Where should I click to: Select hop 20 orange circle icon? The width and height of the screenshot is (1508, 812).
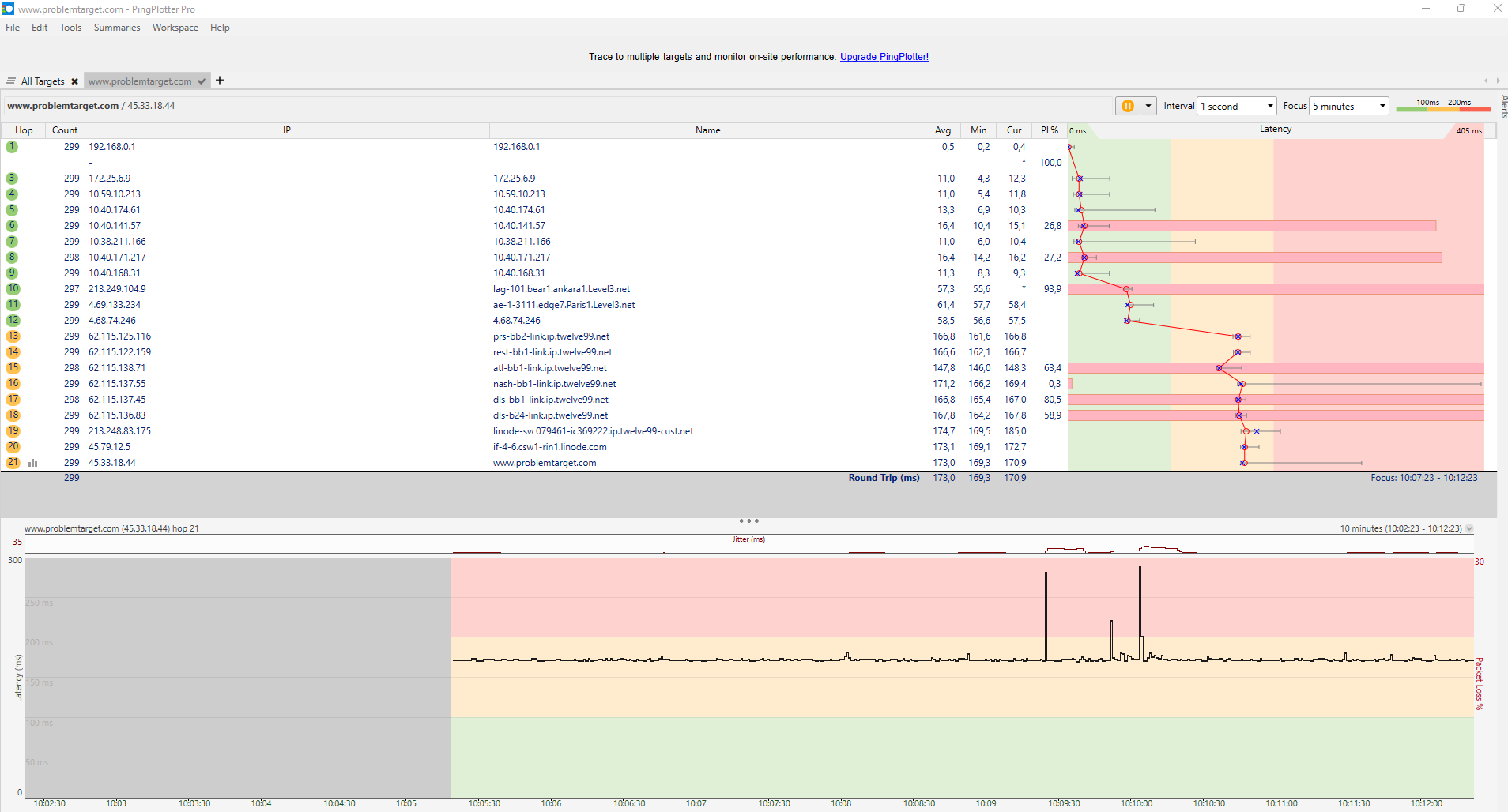pos(13,447)
